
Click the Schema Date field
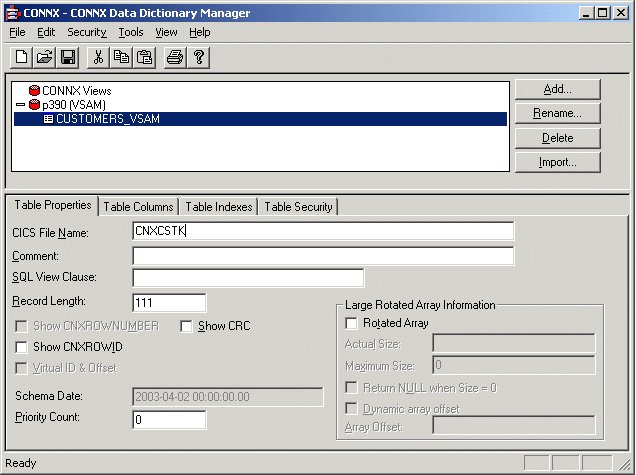click(228, 397)
